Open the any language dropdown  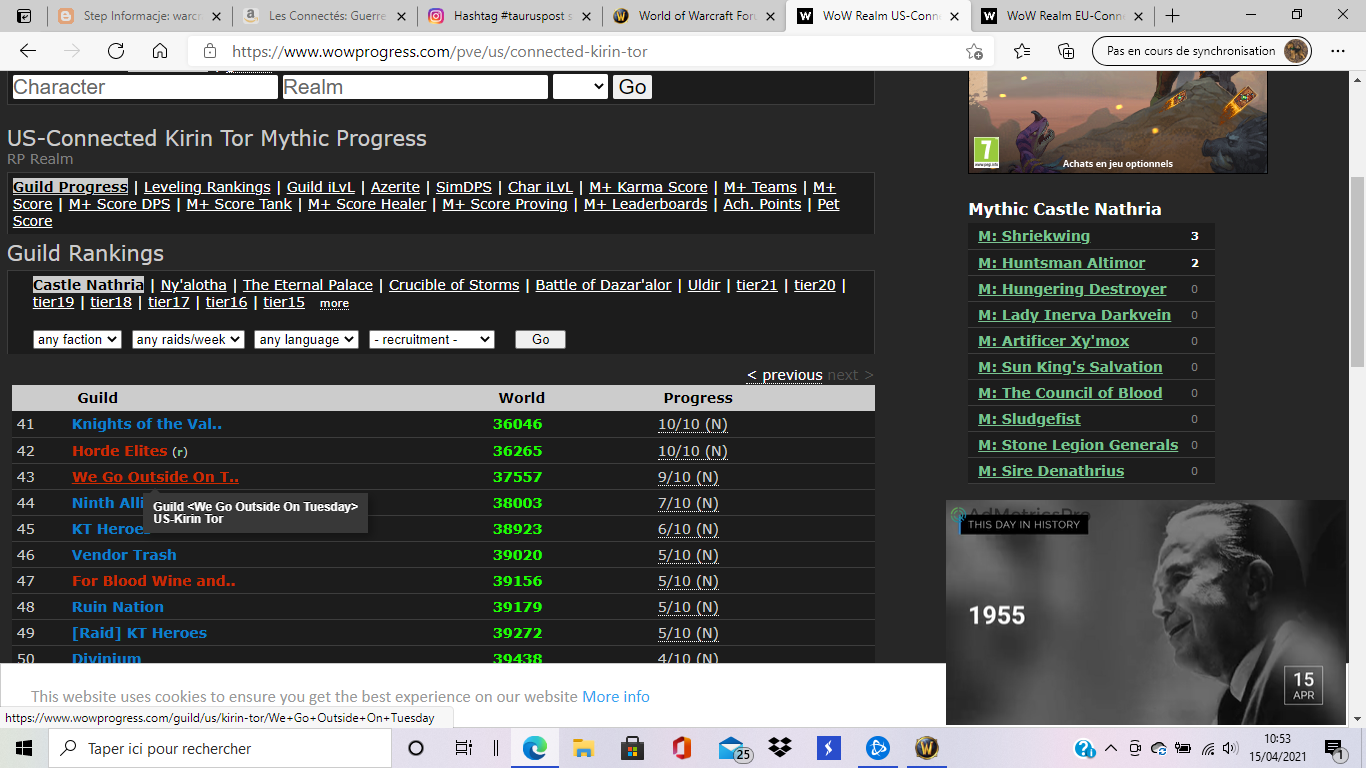coord(306,340)
